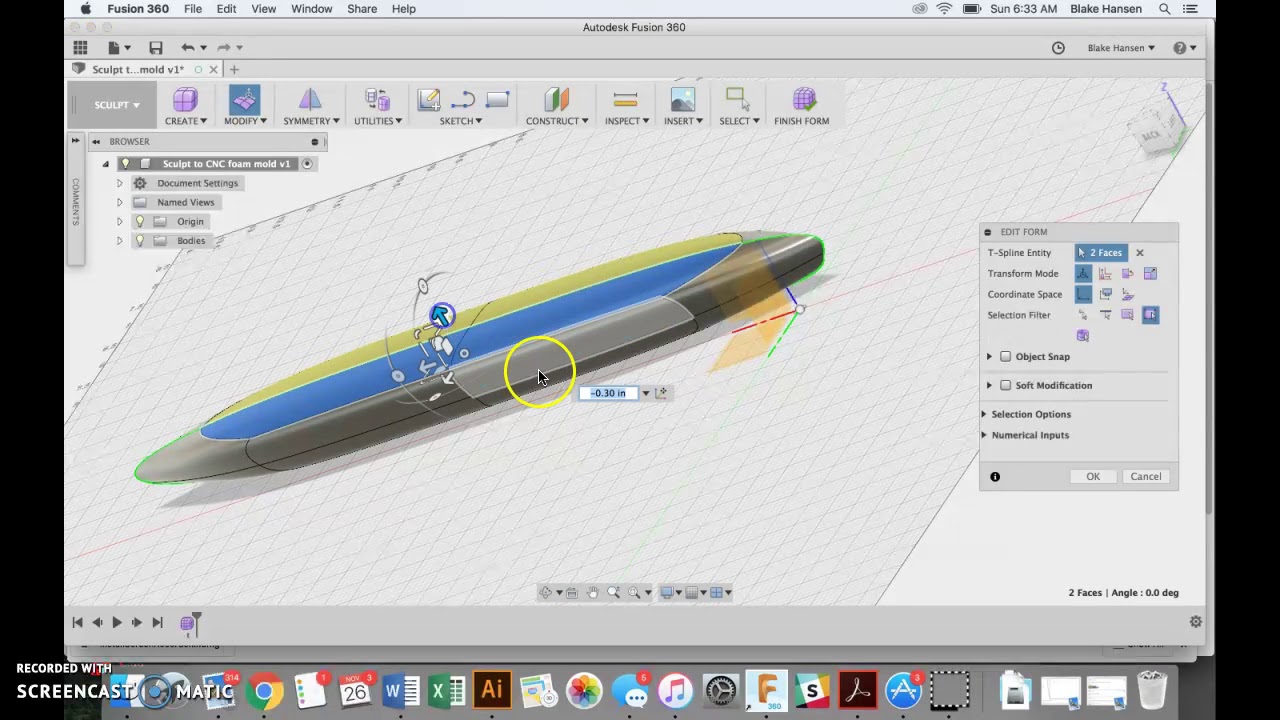Open the Share menu

pos(362,9)
